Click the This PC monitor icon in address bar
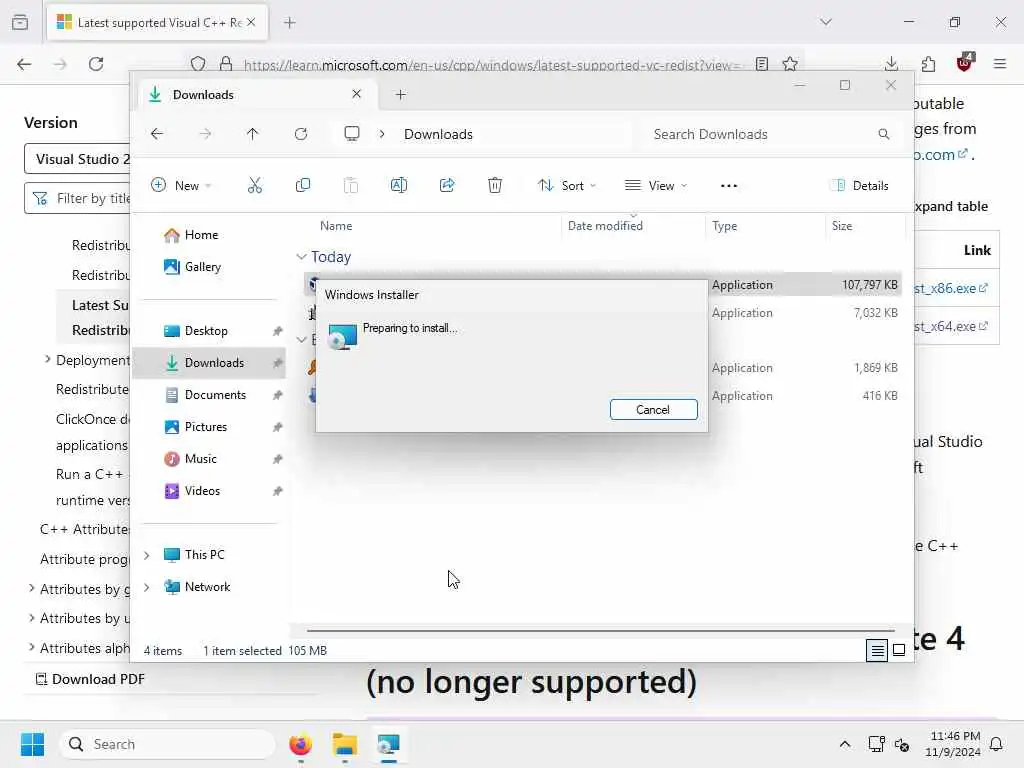This screenshot has width=1024, height=768. (352, 134)
